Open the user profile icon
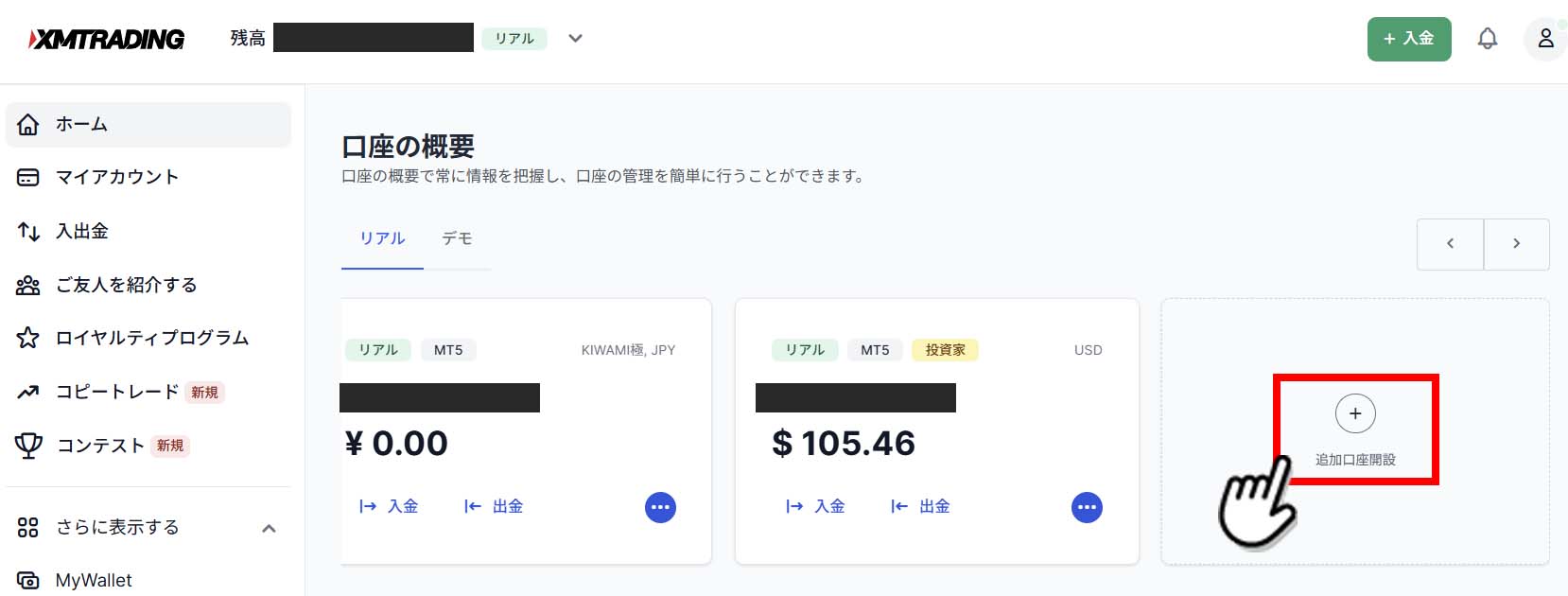 click(x=1545, y=39)
